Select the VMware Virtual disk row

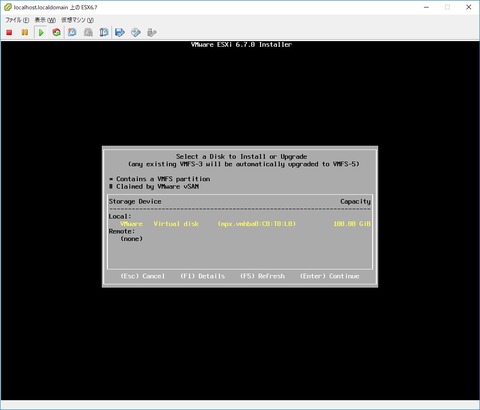tap(240, 224)
